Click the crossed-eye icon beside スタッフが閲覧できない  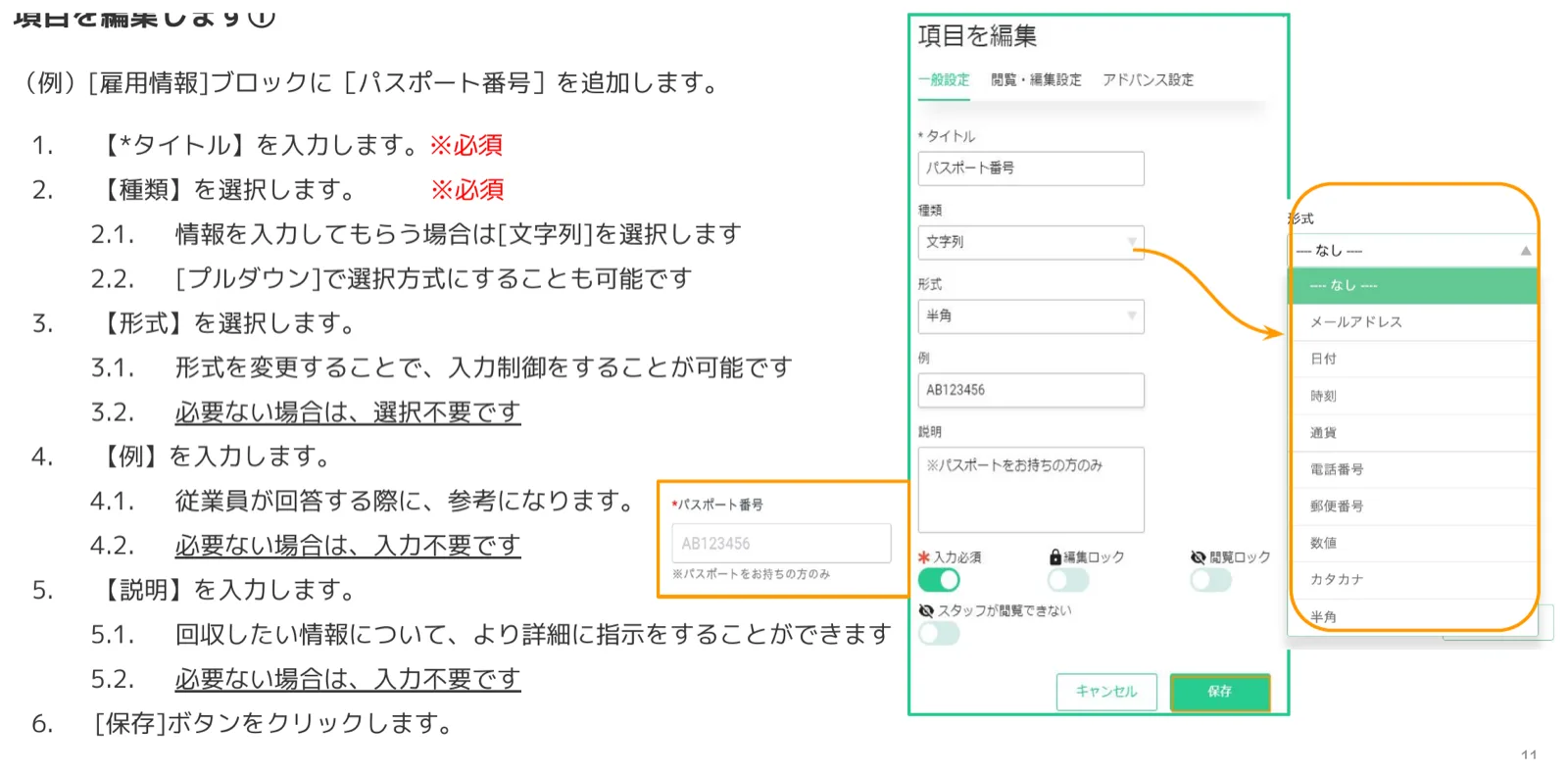pyautogui.click(x=926, y=610)
